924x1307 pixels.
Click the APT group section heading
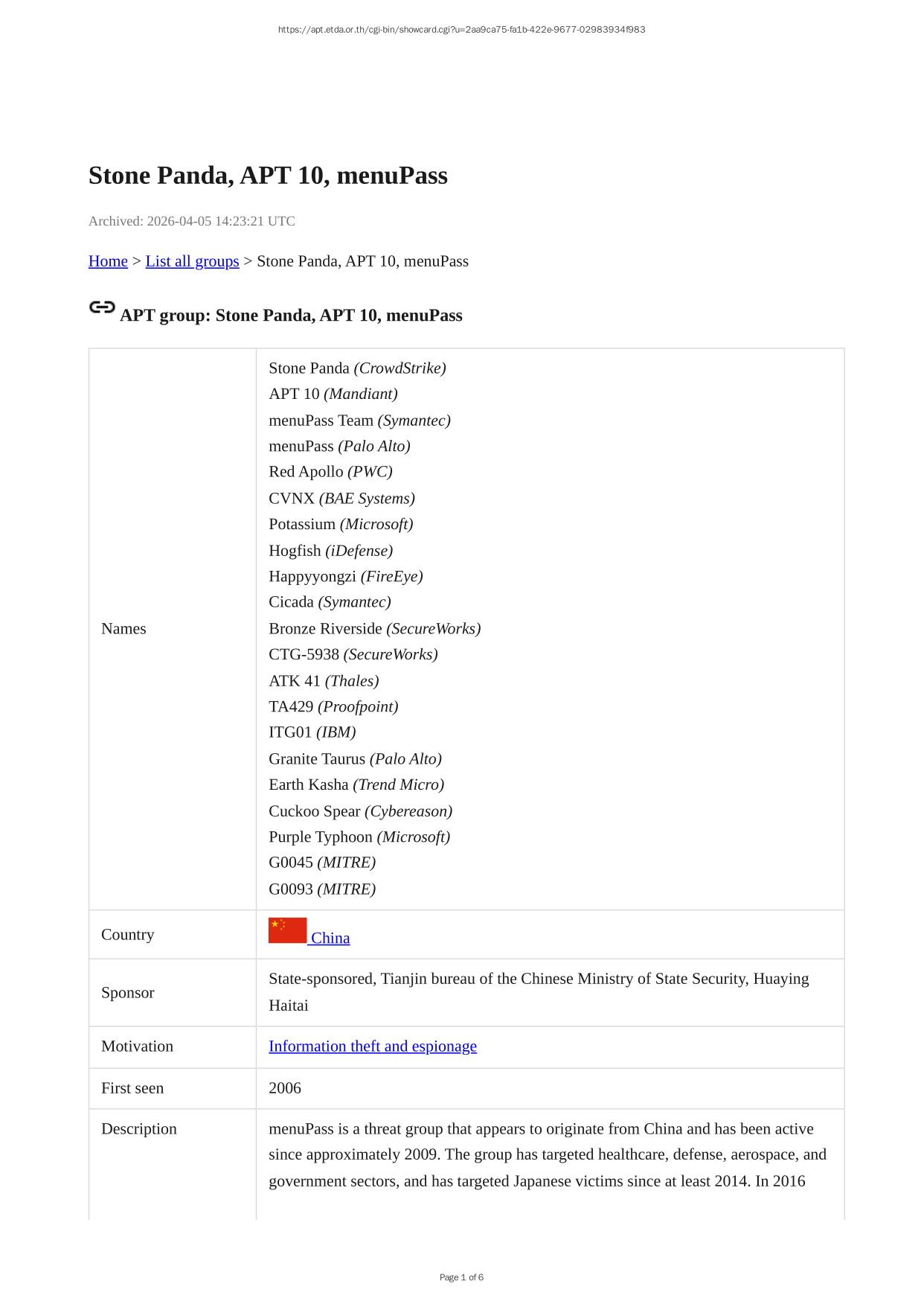[x=291, y=316]
